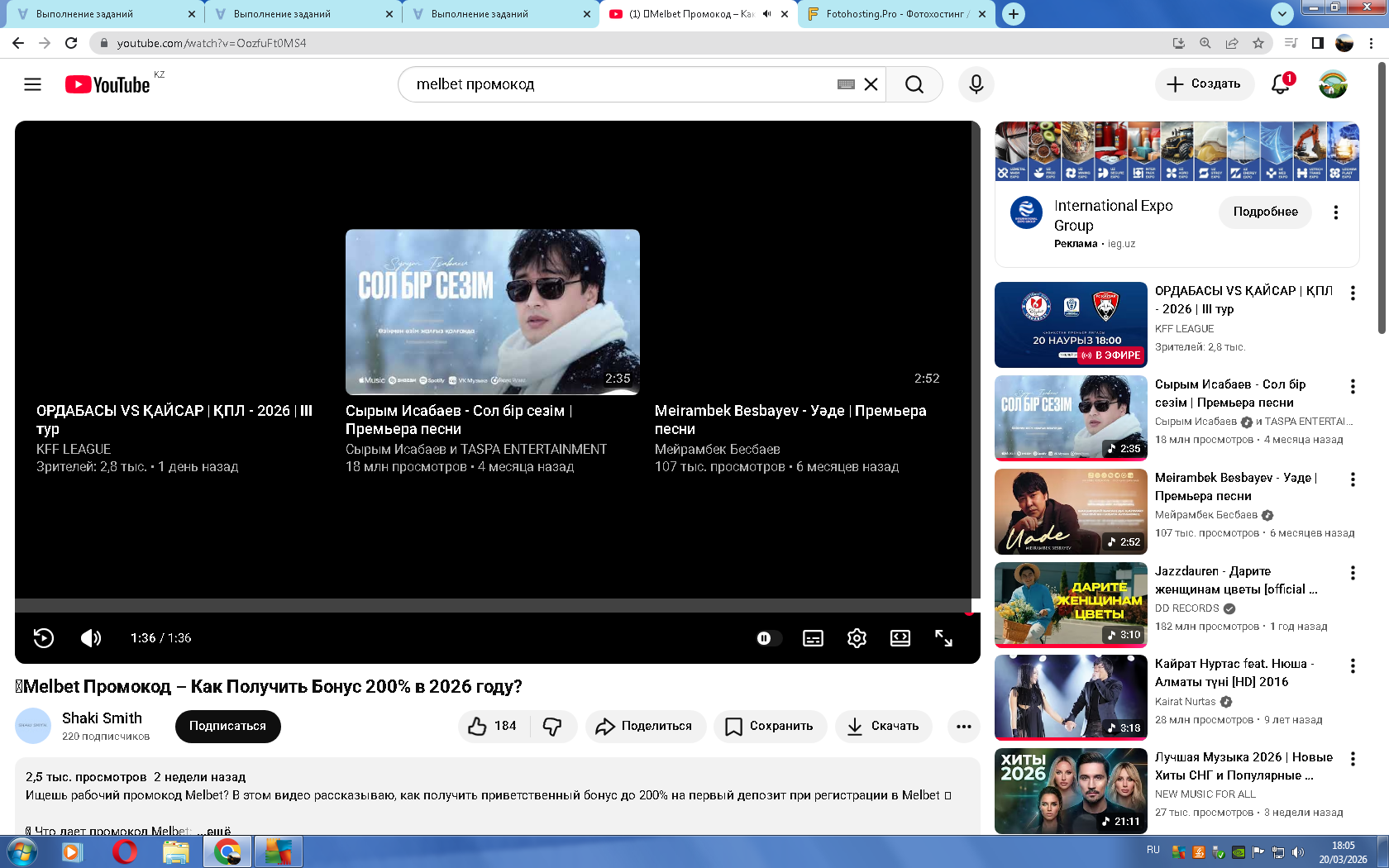Mute the video player volume

click(x=91, y=638)
